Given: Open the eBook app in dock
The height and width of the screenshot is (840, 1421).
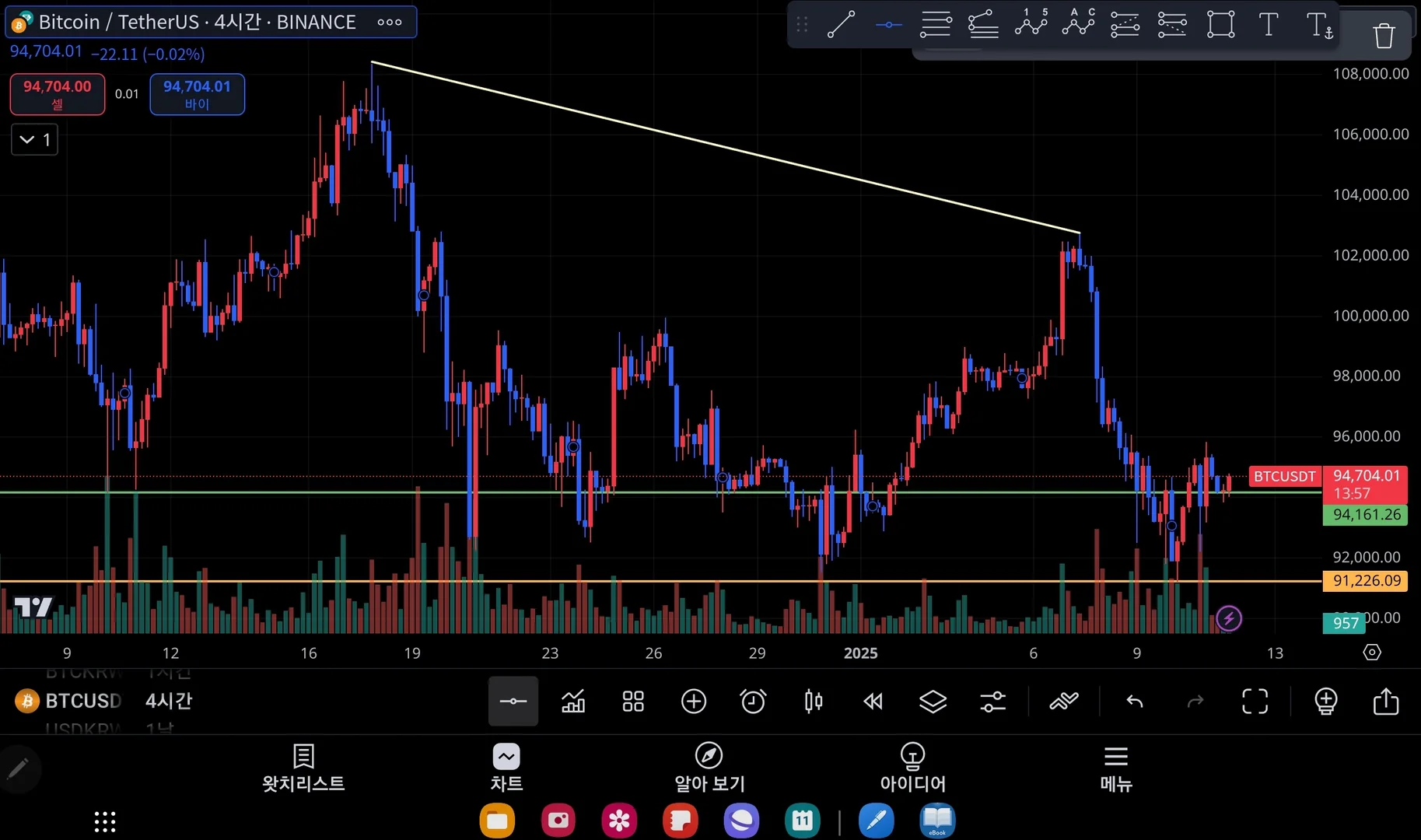Looking at the screenshot, I should point(937,821).
